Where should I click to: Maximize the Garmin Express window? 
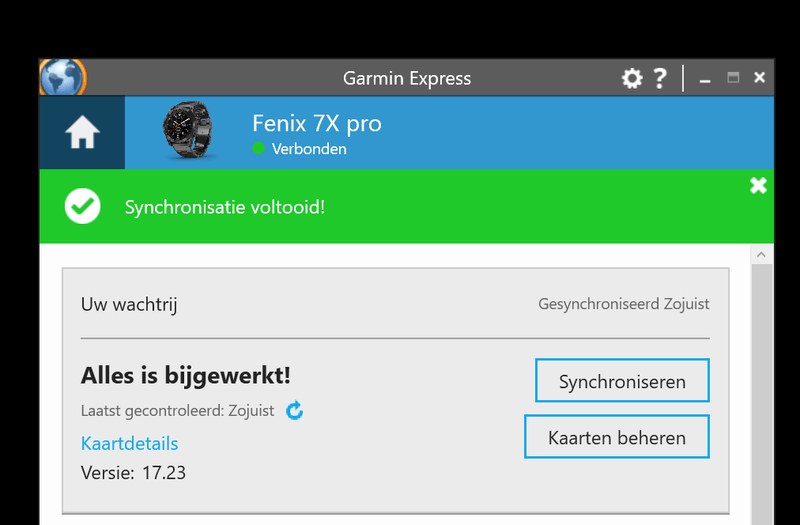click(733, 77)
